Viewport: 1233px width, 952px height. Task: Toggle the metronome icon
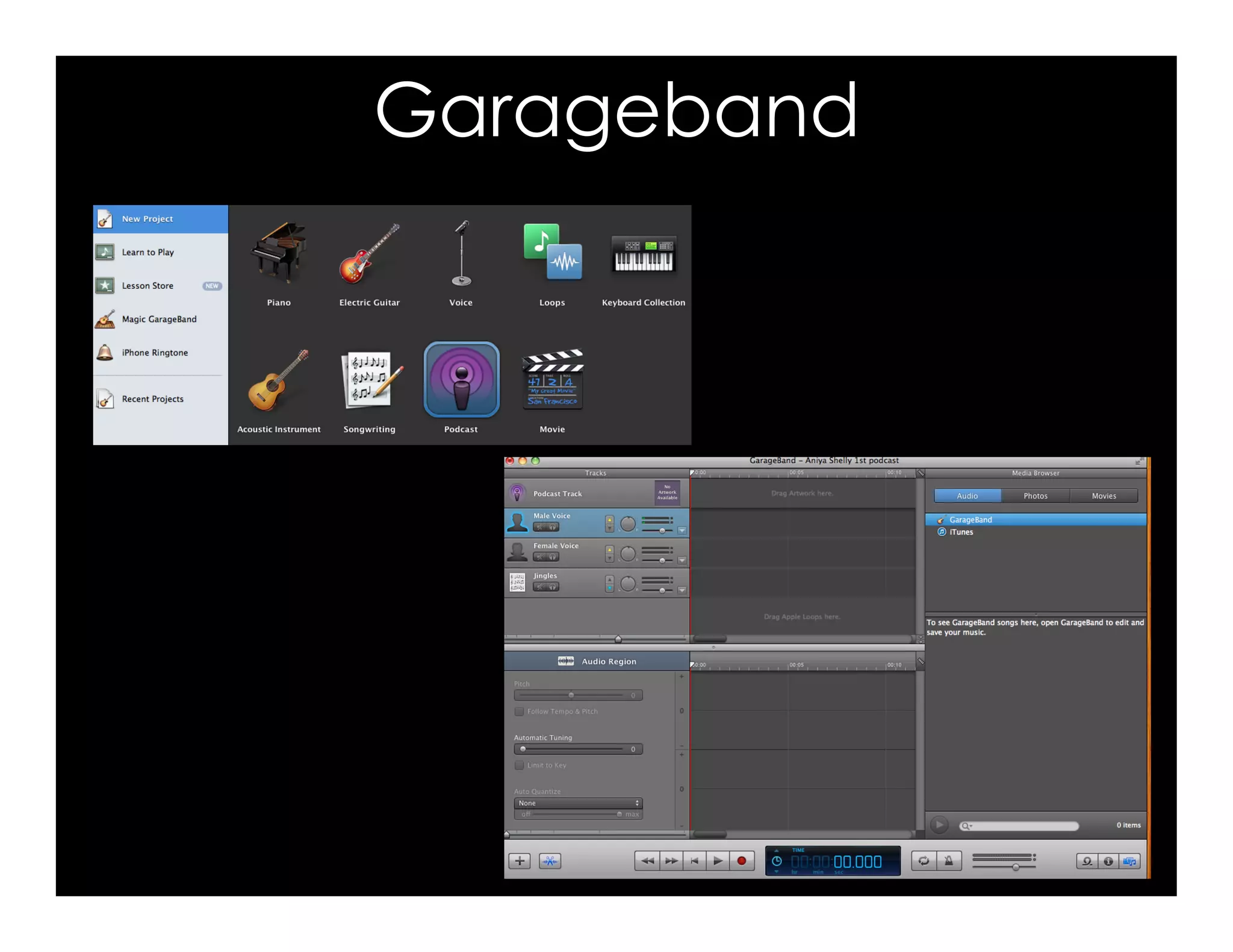[949, 861]
